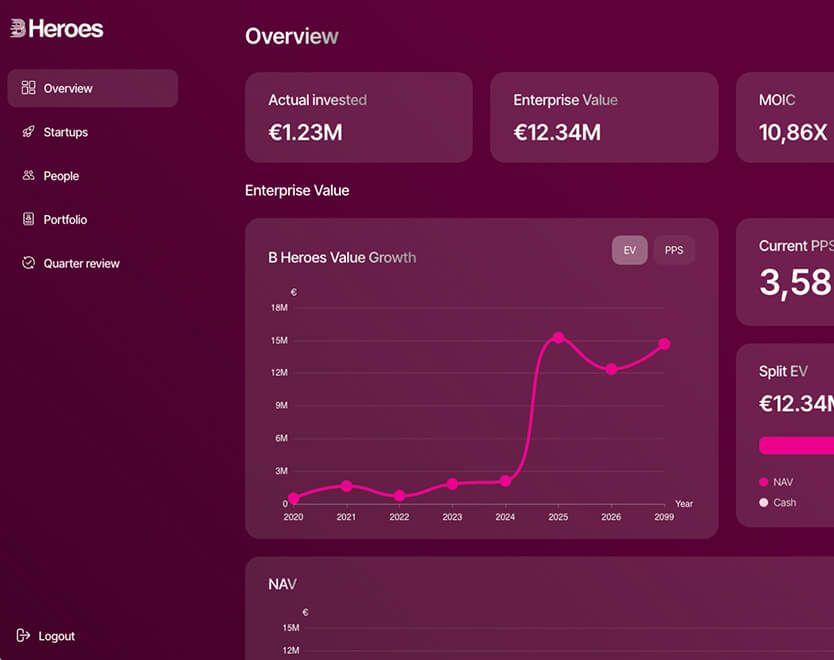The image size is (834, 660).
Task: Click the People group icon
Action: (28, 175)
